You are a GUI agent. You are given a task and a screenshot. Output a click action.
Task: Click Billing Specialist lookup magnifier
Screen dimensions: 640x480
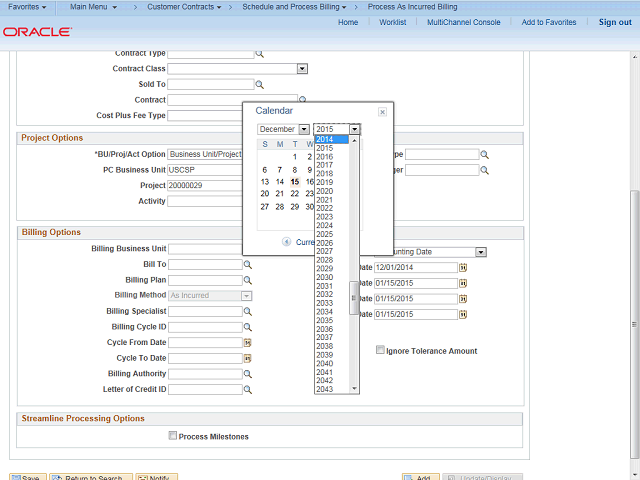tap(248, 312)
